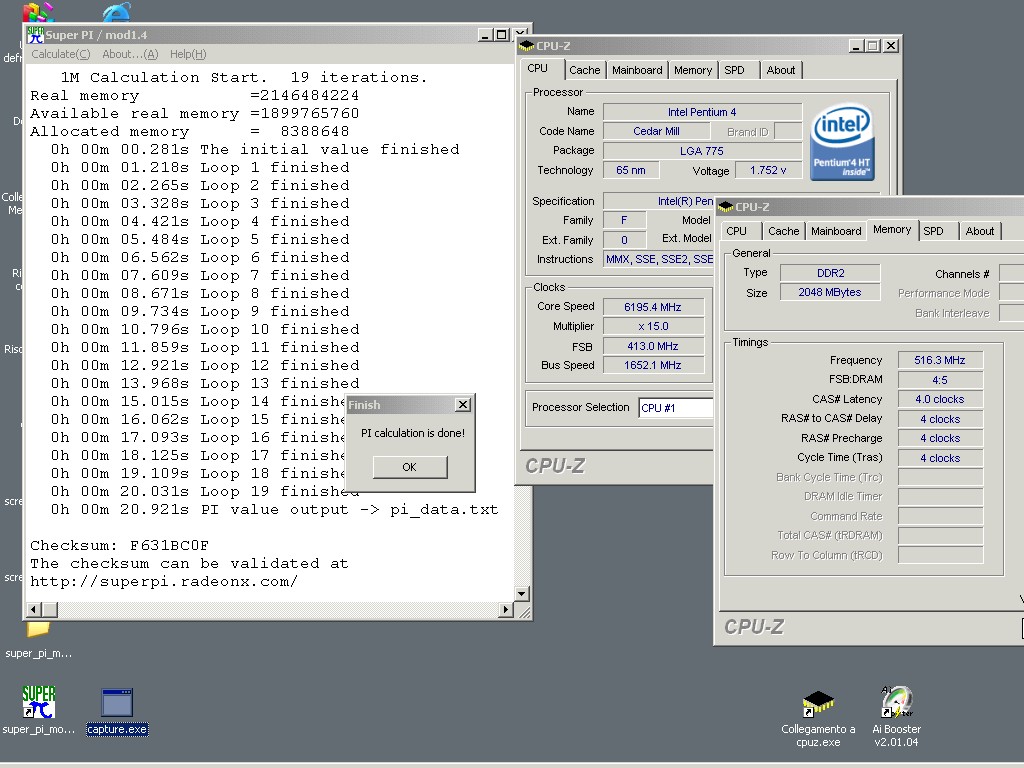Click Bus Speed value 1652.1 MHz
1024x768 pixels.
653,365
